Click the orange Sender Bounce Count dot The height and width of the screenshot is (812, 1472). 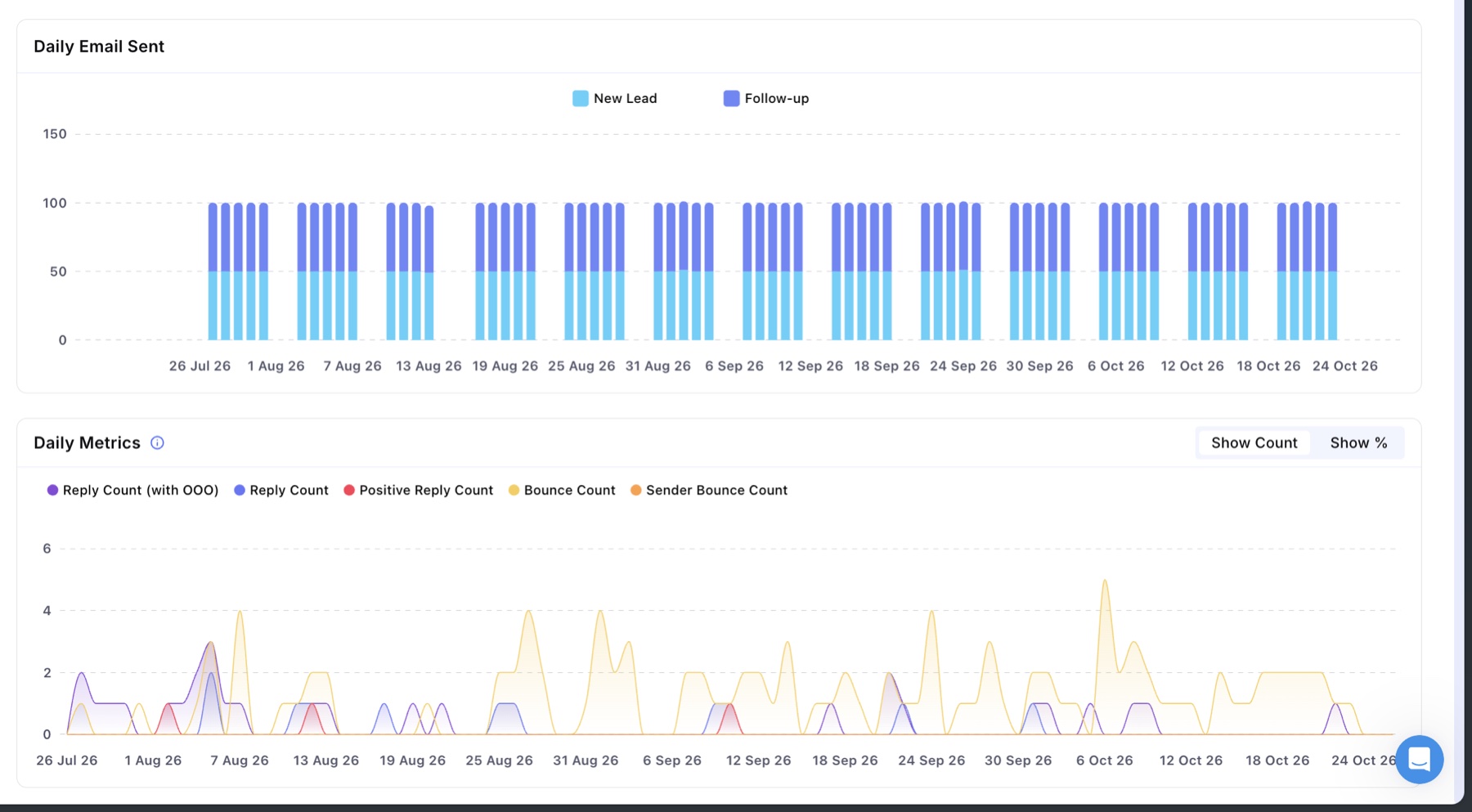click(635, 490)
